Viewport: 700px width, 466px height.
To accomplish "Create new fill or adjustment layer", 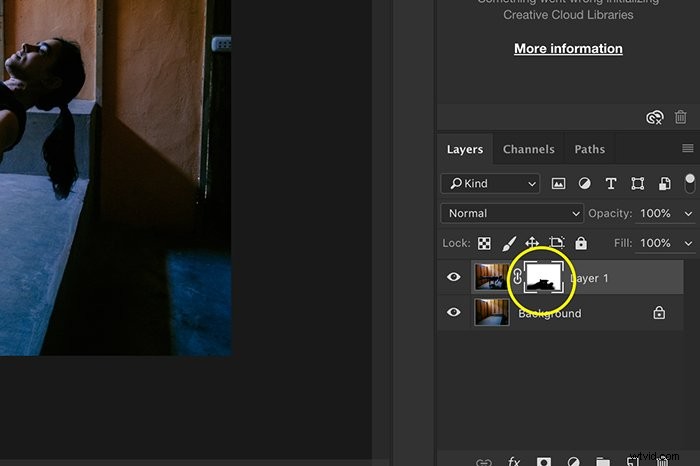I will coord(573,461).
